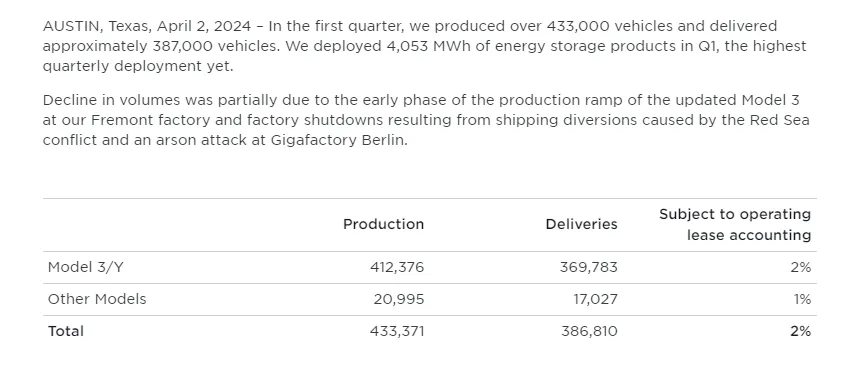Image resolution: width=849 pixels, height=369 pixels.
Task: Click Other Models production value 20,995
Action: (x=399, y=299)
